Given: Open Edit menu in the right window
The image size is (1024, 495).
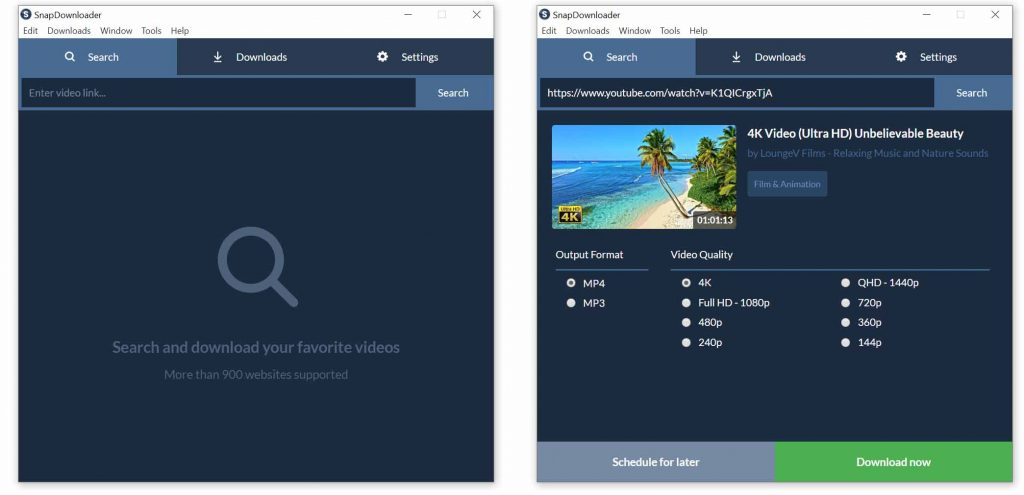Looking at the screenshot, I should click(x=549, y=31).
